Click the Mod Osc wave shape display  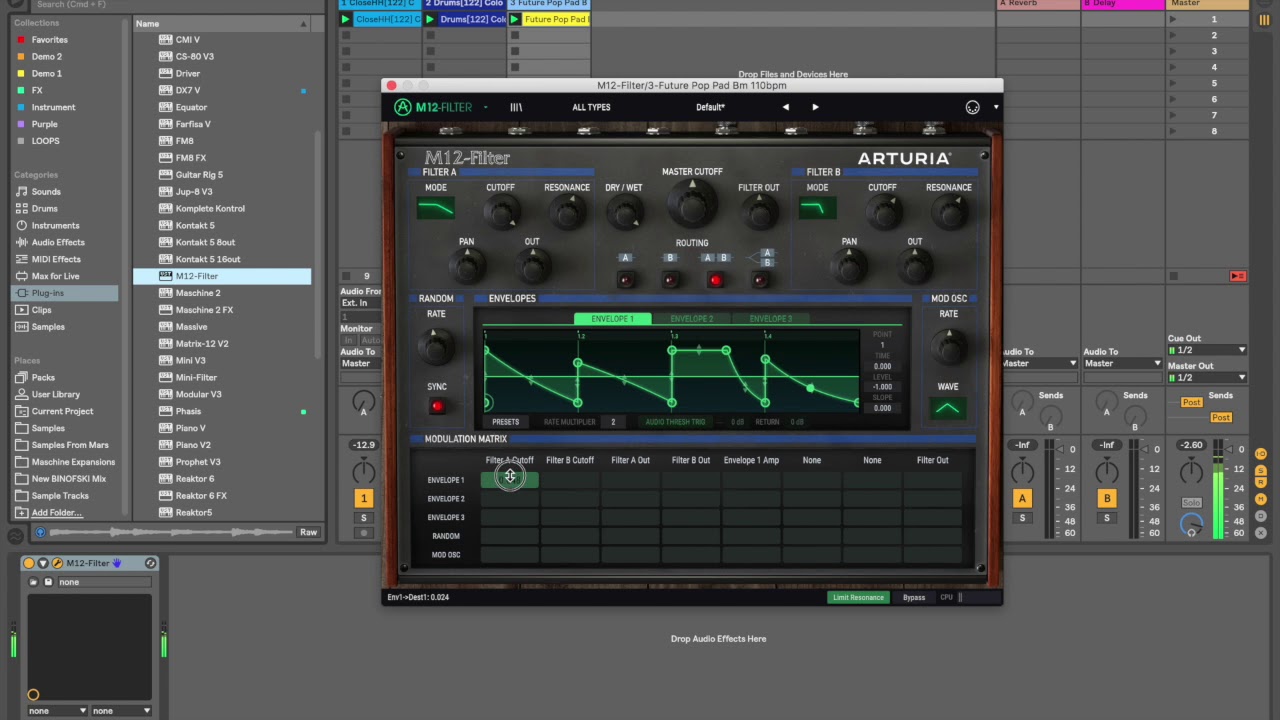point(947,408)
